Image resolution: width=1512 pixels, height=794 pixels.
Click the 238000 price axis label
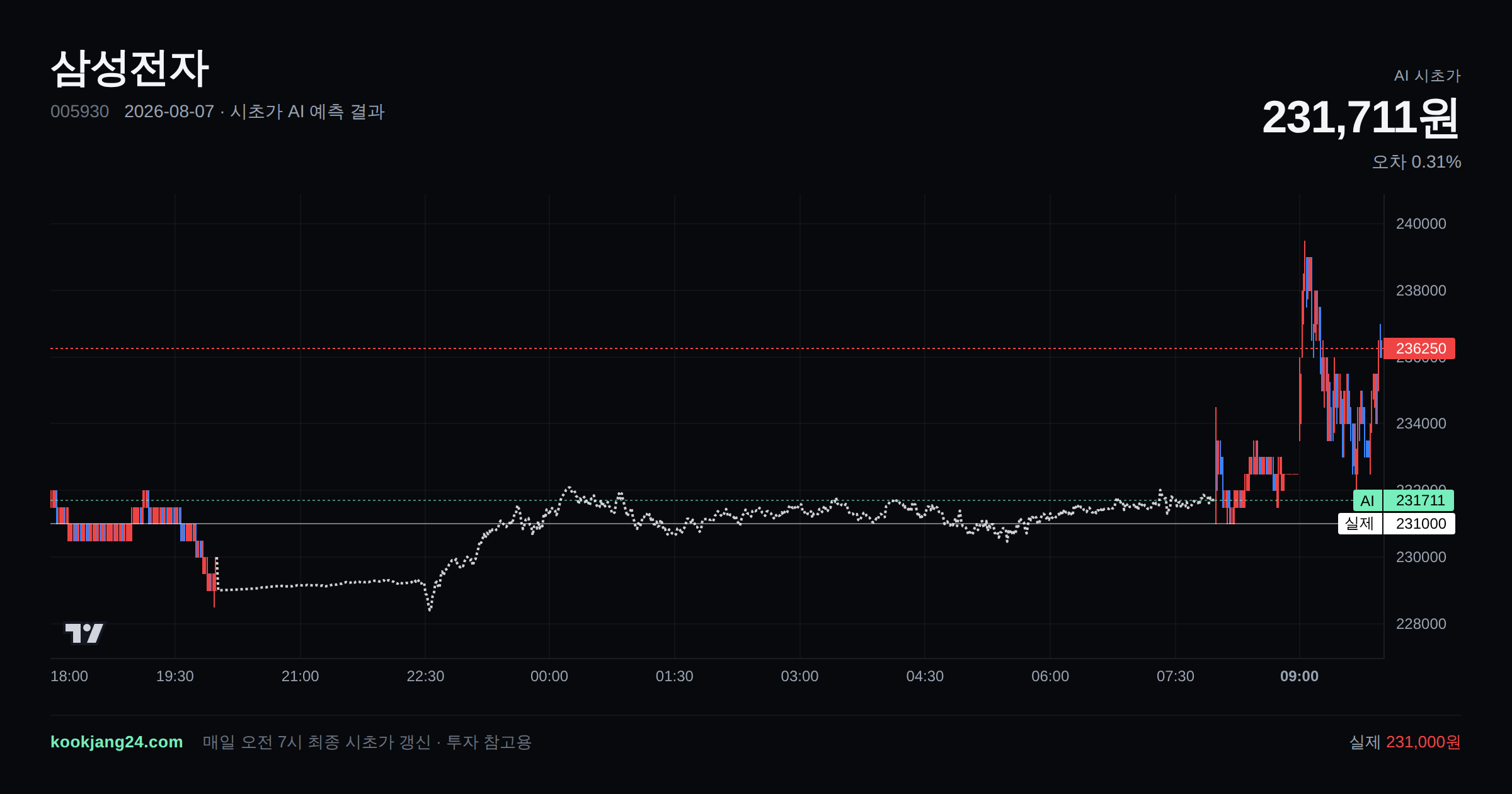1421,291
